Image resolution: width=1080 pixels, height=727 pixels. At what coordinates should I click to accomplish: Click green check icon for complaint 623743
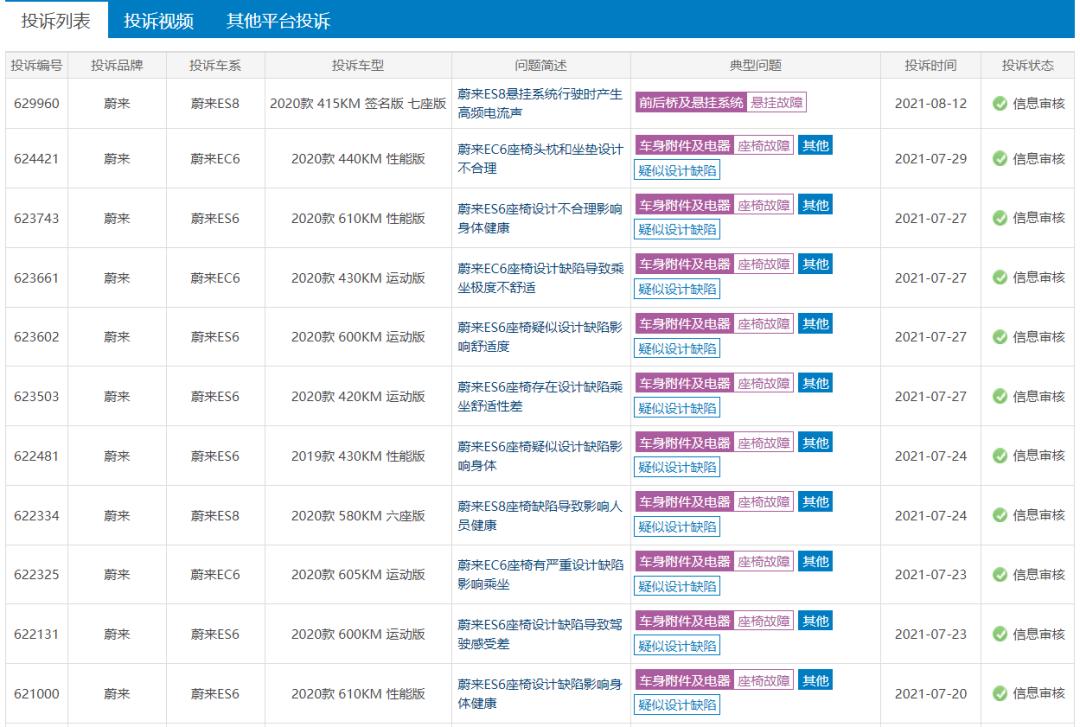pyautogui.click(x=999, y=218)
